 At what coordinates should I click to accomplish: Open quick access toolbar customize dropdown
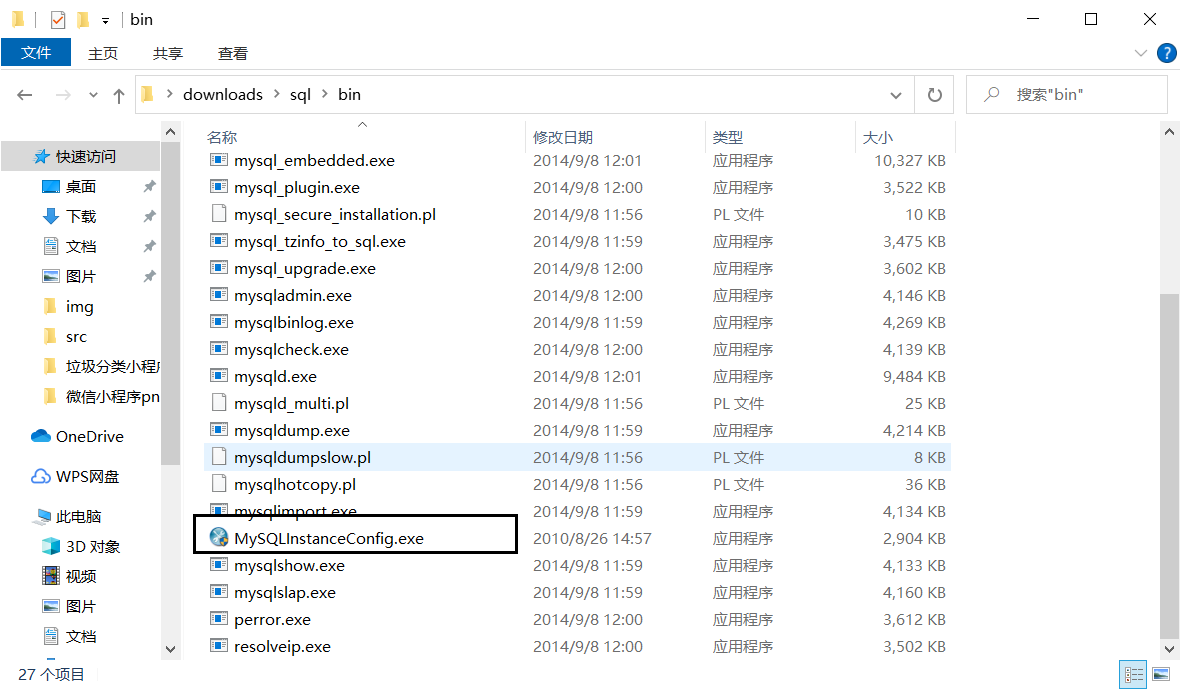pos(105,20)
